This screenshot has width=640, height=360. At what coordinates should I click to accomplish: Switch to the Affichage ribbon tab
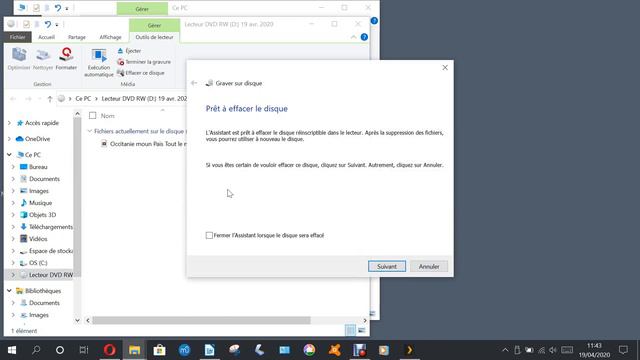coord(111,37)
